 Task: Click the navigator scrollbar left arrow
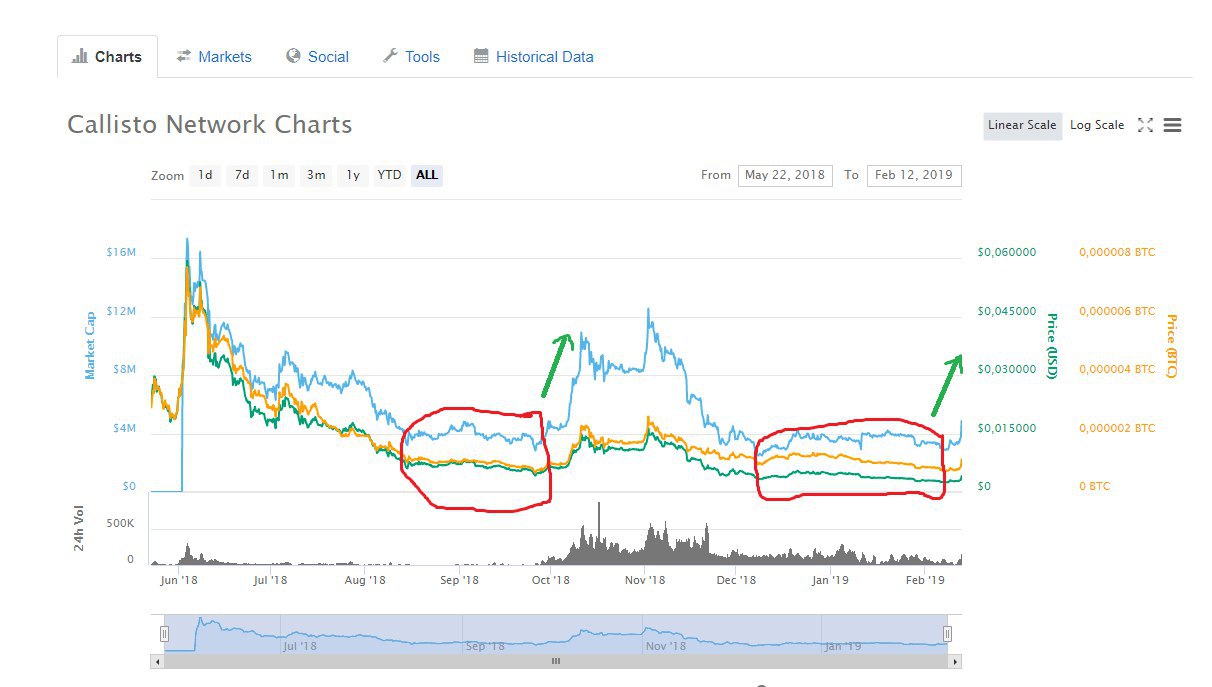point(156,661)
